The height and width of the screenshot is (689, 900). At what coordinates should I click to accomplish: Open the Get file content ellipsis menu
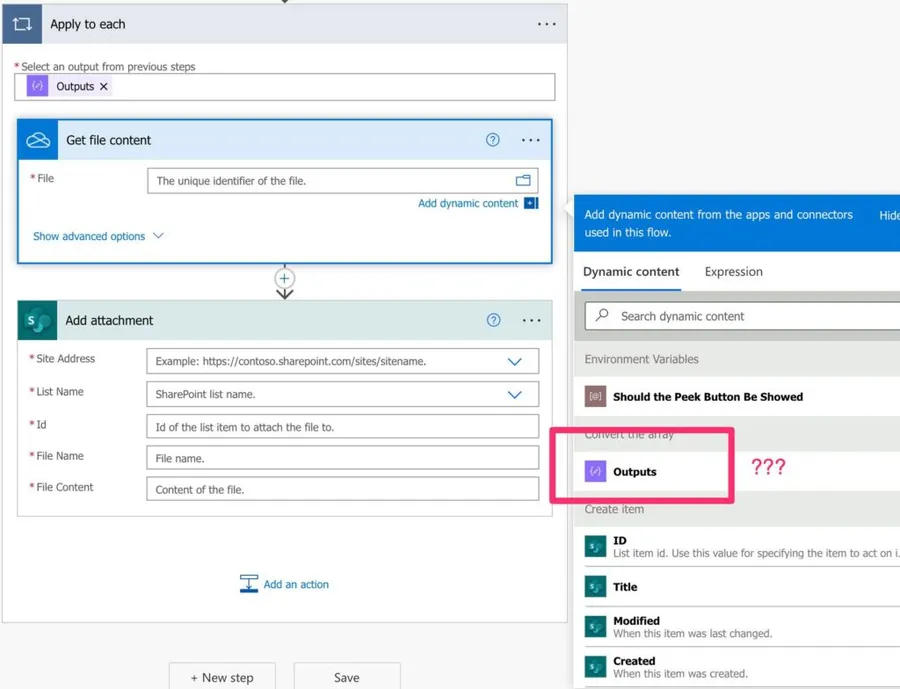click(x=530, y=140)
